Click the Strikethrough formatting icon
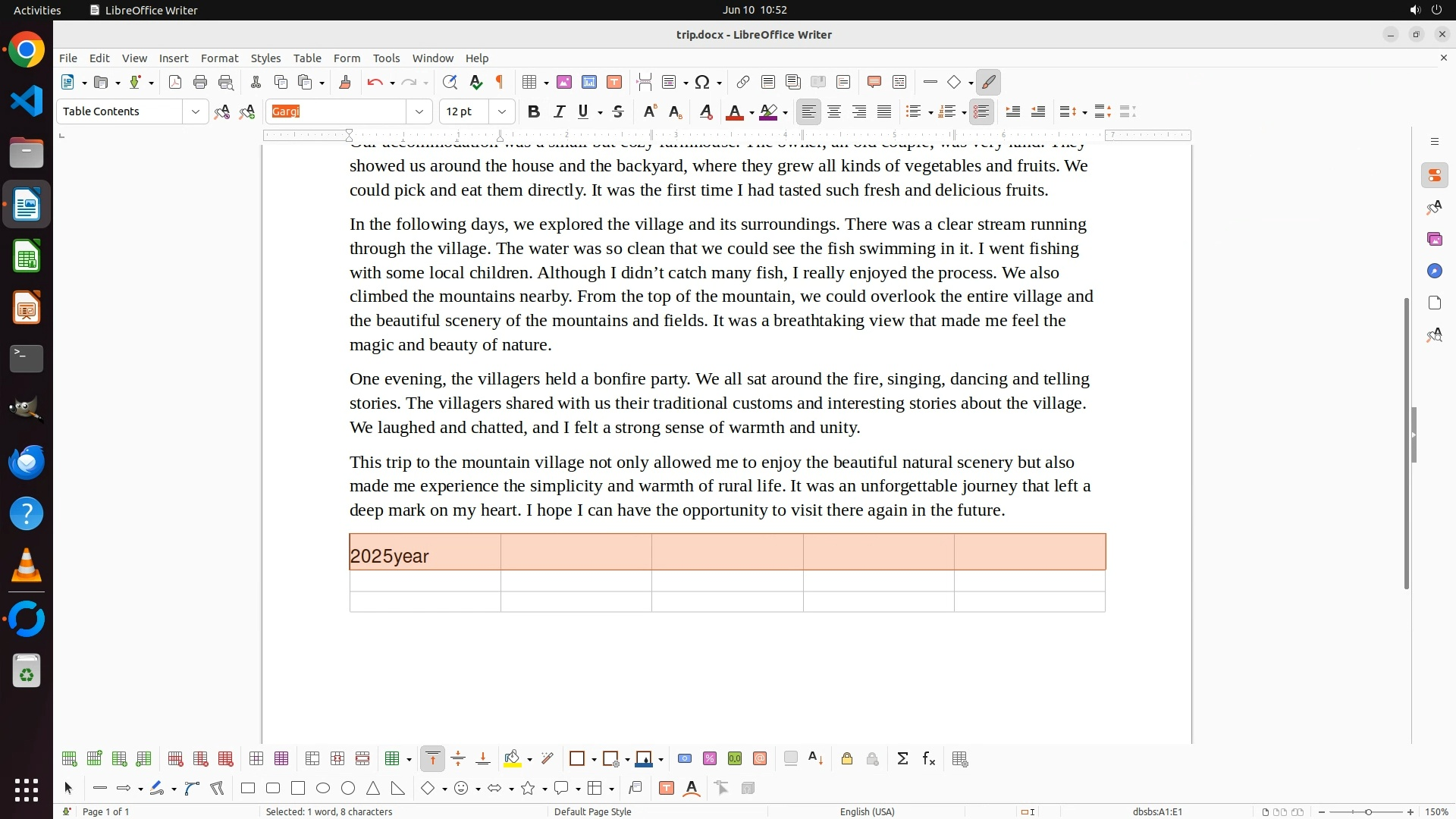 [618, 112]
